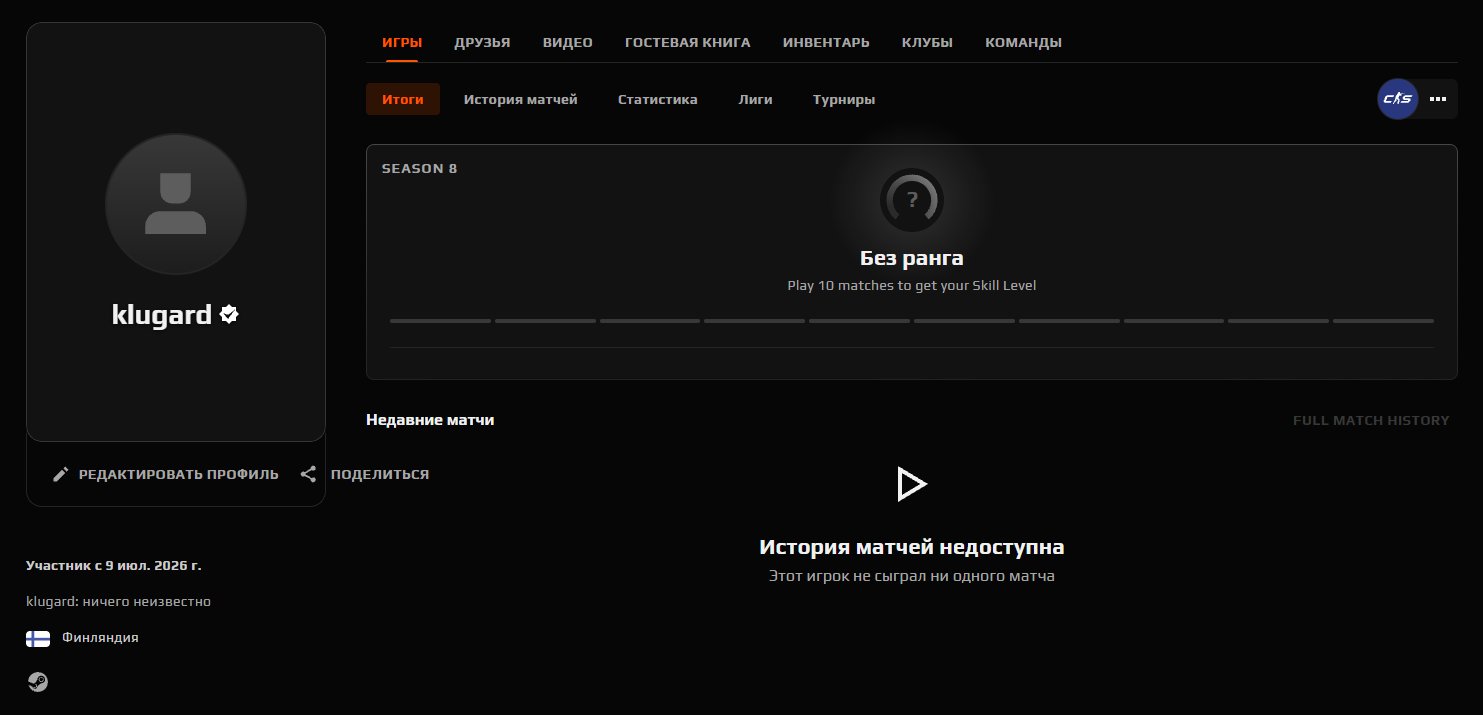Open the КОМАНДЫ tab
The image size is (1483, 715).
tap(1023, 43)
